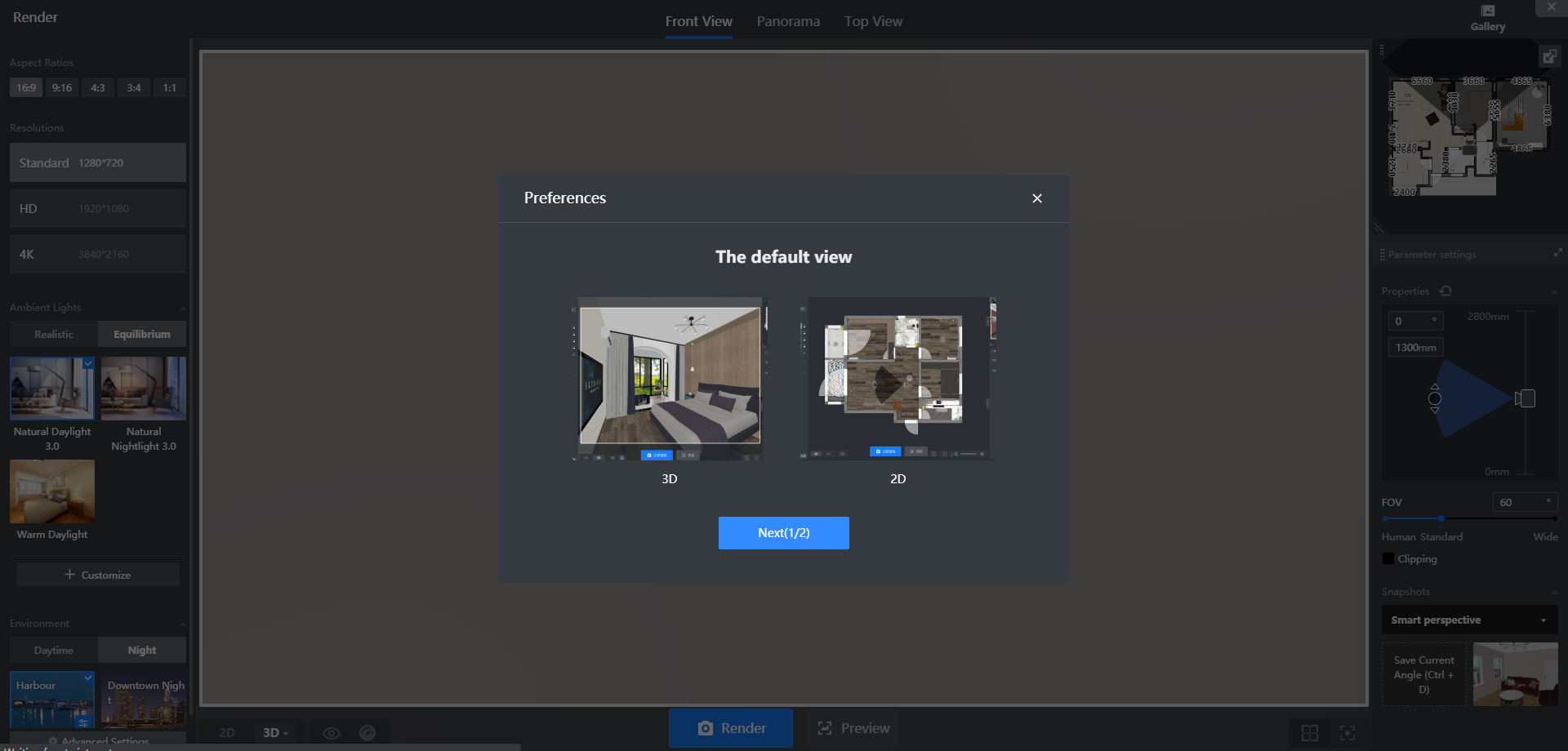This screenshot has height=751, width=1568.
Task: Enable the Clipping checkbox
Action: tap(1388, 559)
